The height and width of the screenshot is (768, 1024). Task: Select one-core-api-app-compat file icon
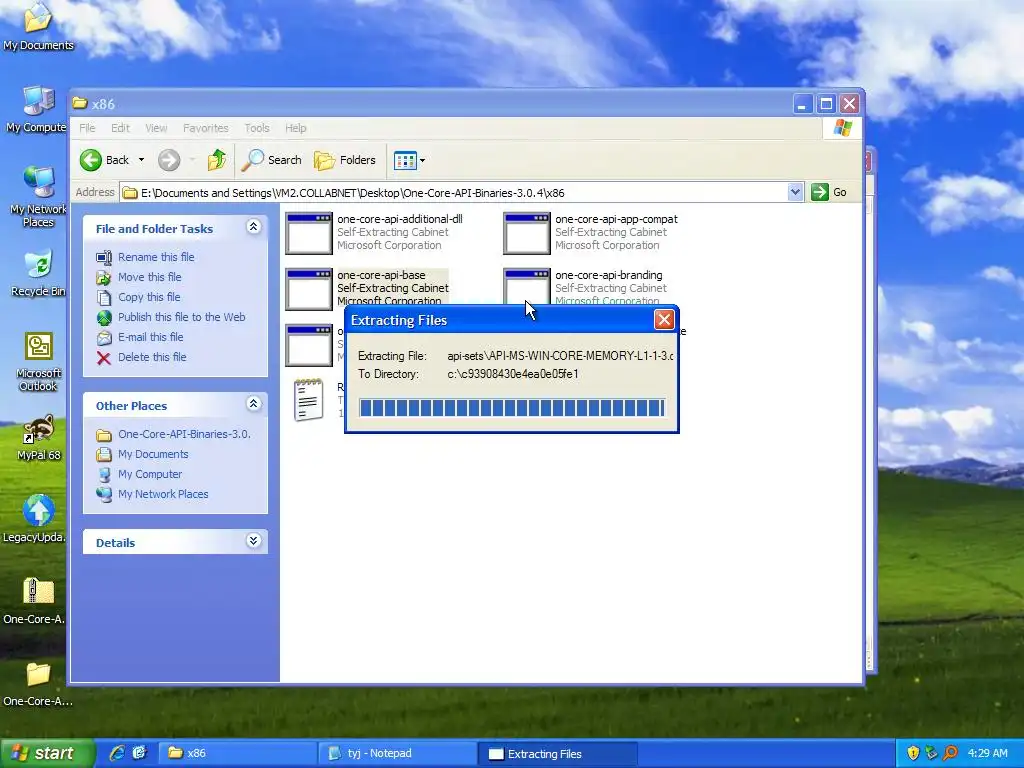[526, 233]
